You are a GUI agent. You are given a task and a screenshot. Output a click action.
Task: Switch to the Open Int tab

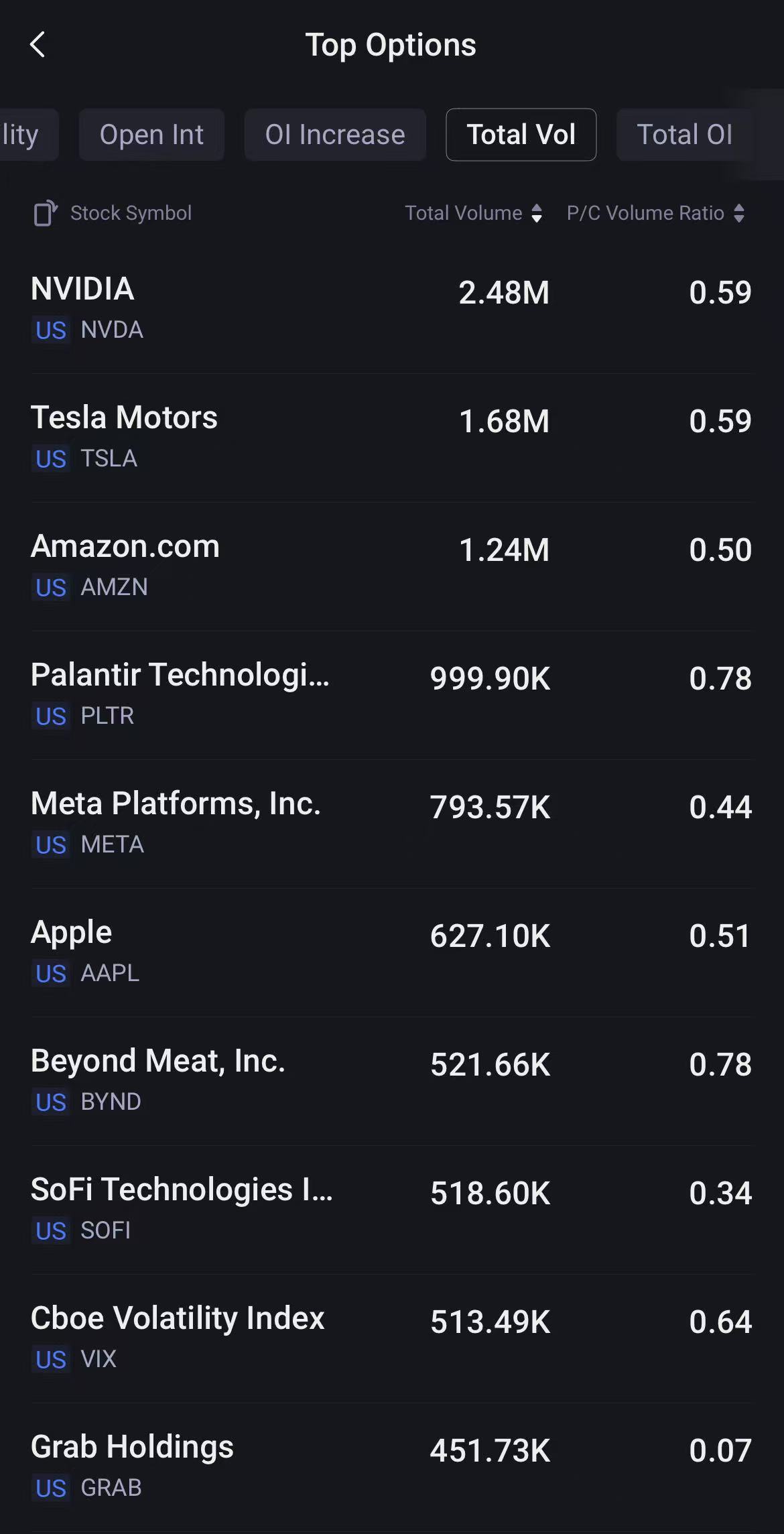151,135
